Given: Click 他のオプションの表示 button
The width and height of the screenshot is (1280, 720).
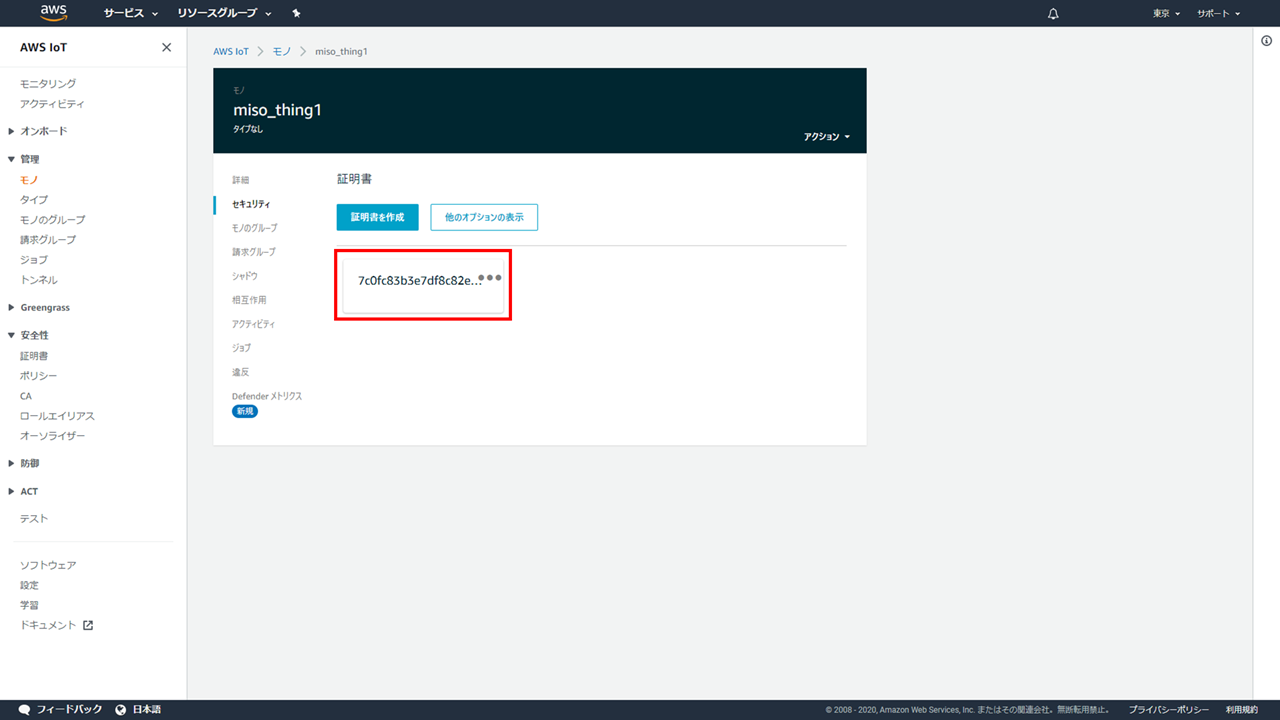Looking at the screenshot, I should coord(484,217).
